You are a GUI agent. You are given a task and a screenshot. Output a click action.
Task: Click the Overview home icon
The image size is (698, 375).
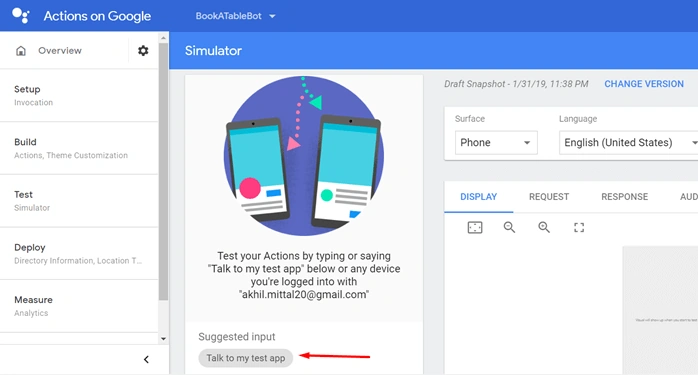tap(21, 51)
